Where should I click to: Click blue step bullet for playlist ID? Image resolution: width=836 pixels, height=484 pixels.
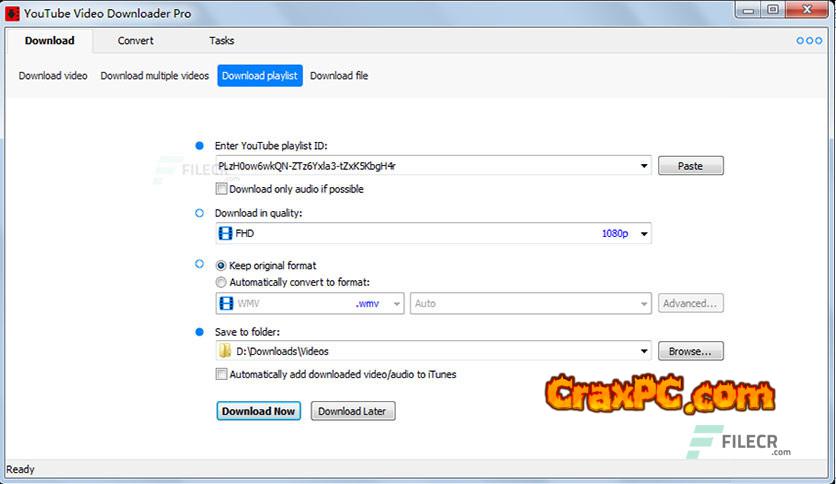(x=199, y=146)
